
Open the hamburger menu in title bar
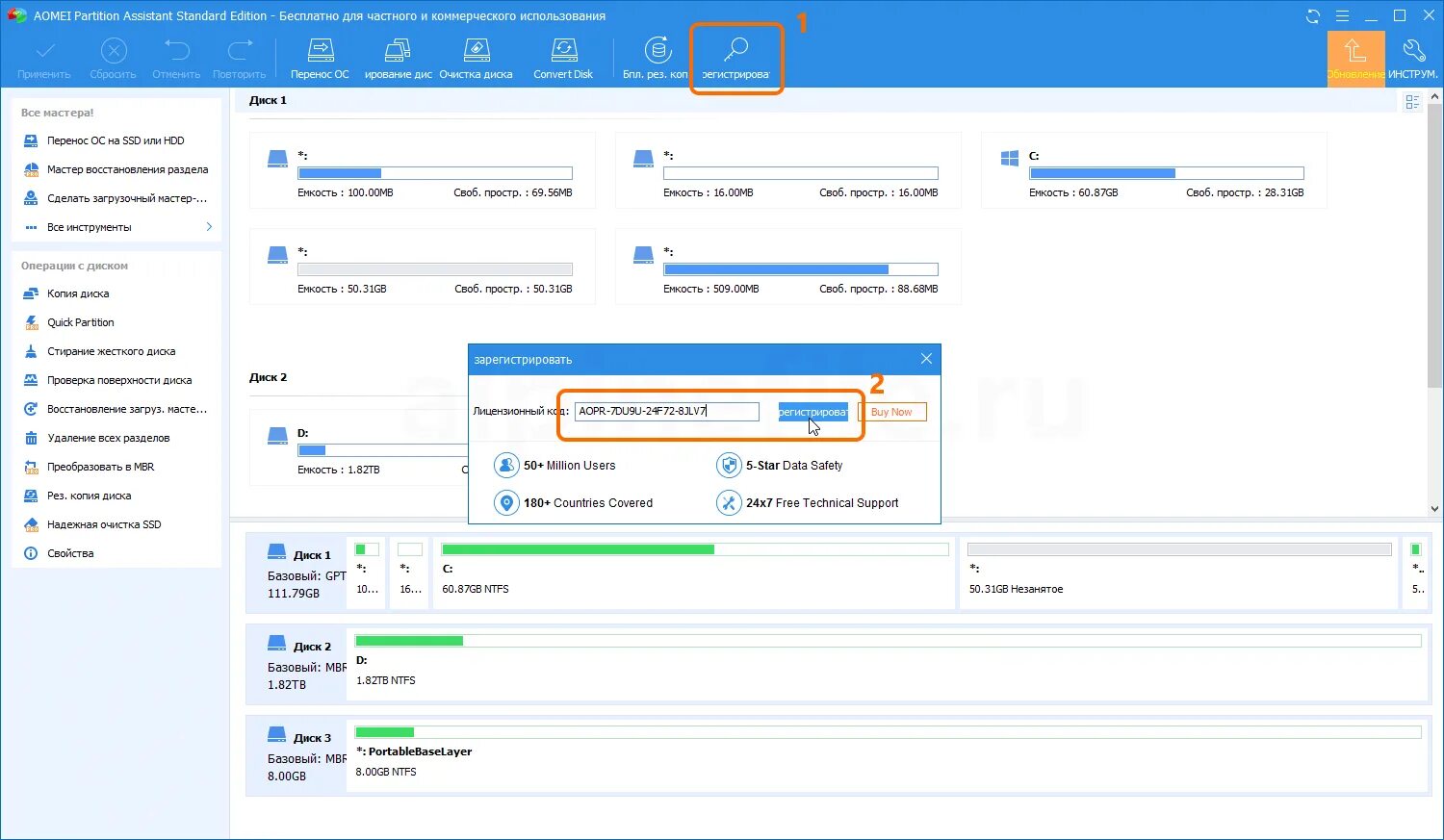point(1342,16)
